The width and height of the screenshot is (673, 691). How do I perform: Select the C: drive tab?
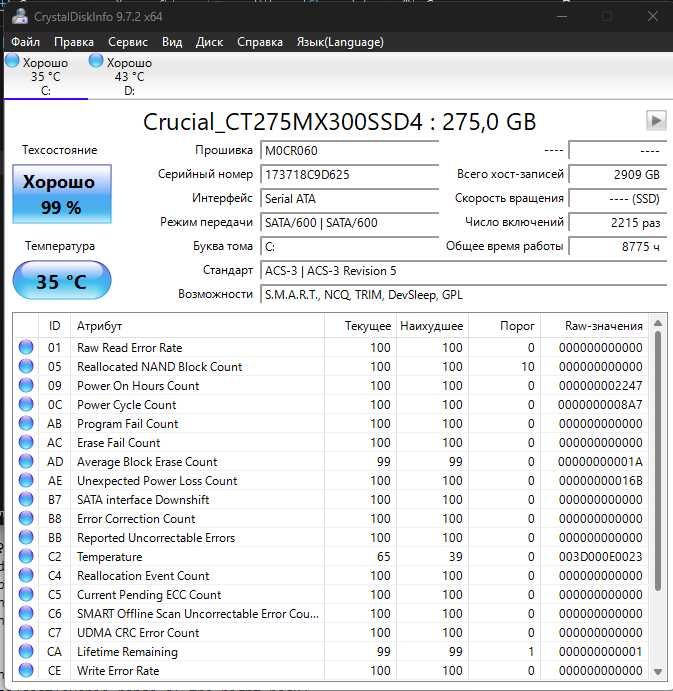pyautogui.click(x=46, y=76)
